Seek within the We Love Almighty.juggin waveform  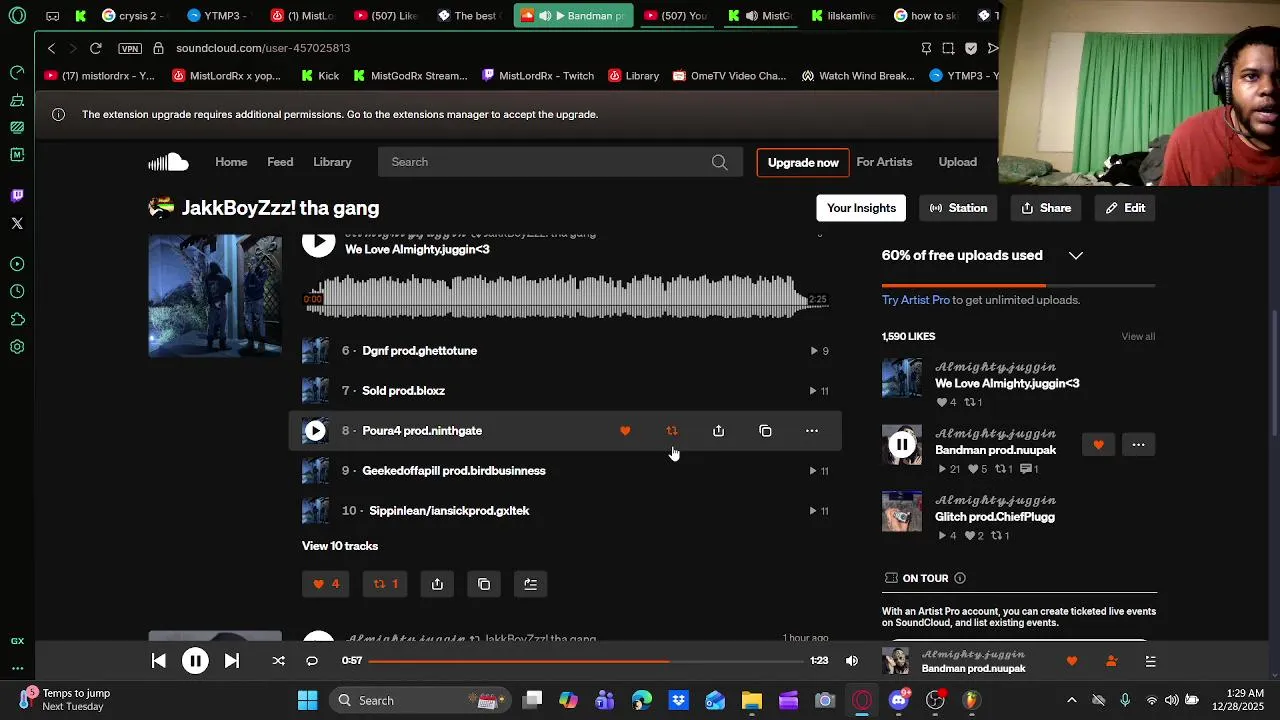pos(566,298)
